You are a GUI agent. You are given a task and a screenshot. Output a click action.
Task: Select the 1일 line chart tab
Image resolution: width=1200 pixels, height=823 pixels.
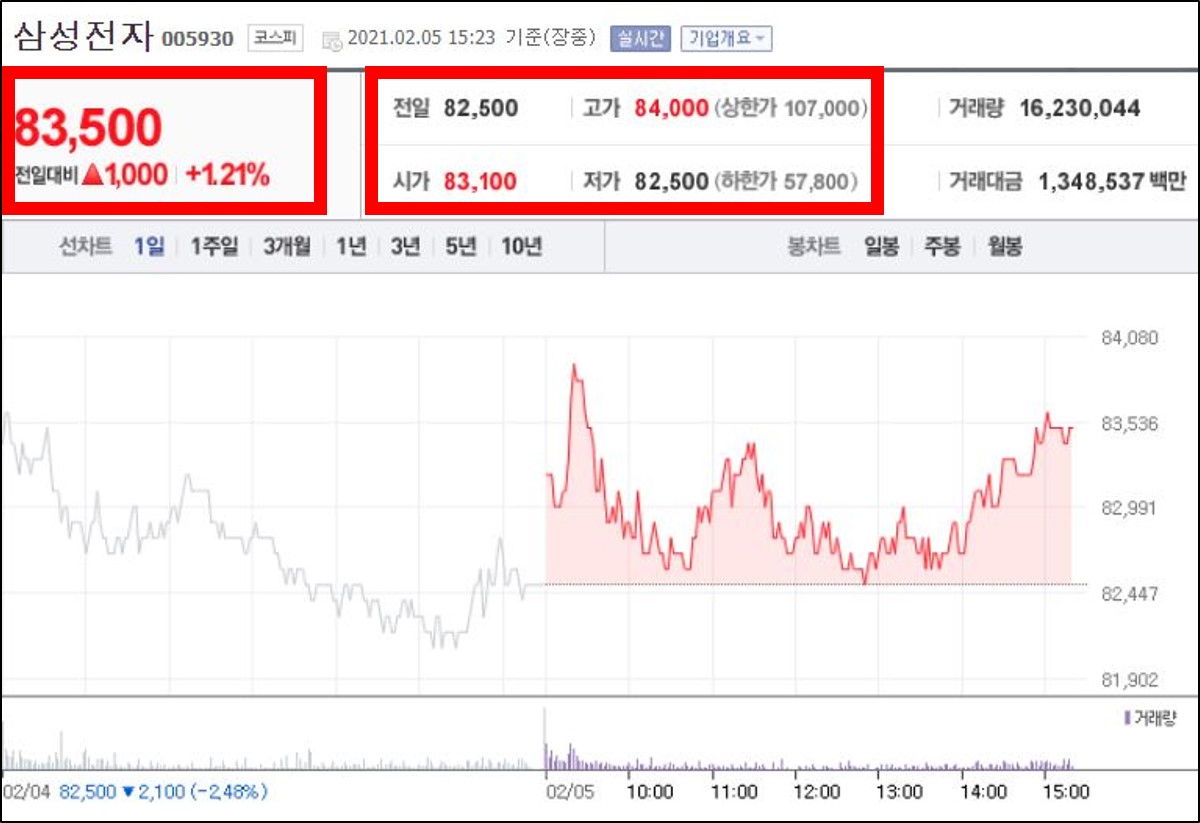tap(149, 247)
